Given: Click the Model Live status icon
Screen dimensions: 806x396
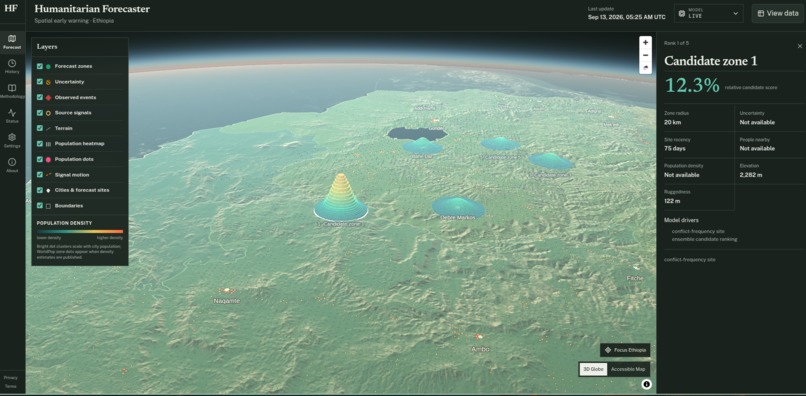Looking at the screenshot, I should coord(682,13).
